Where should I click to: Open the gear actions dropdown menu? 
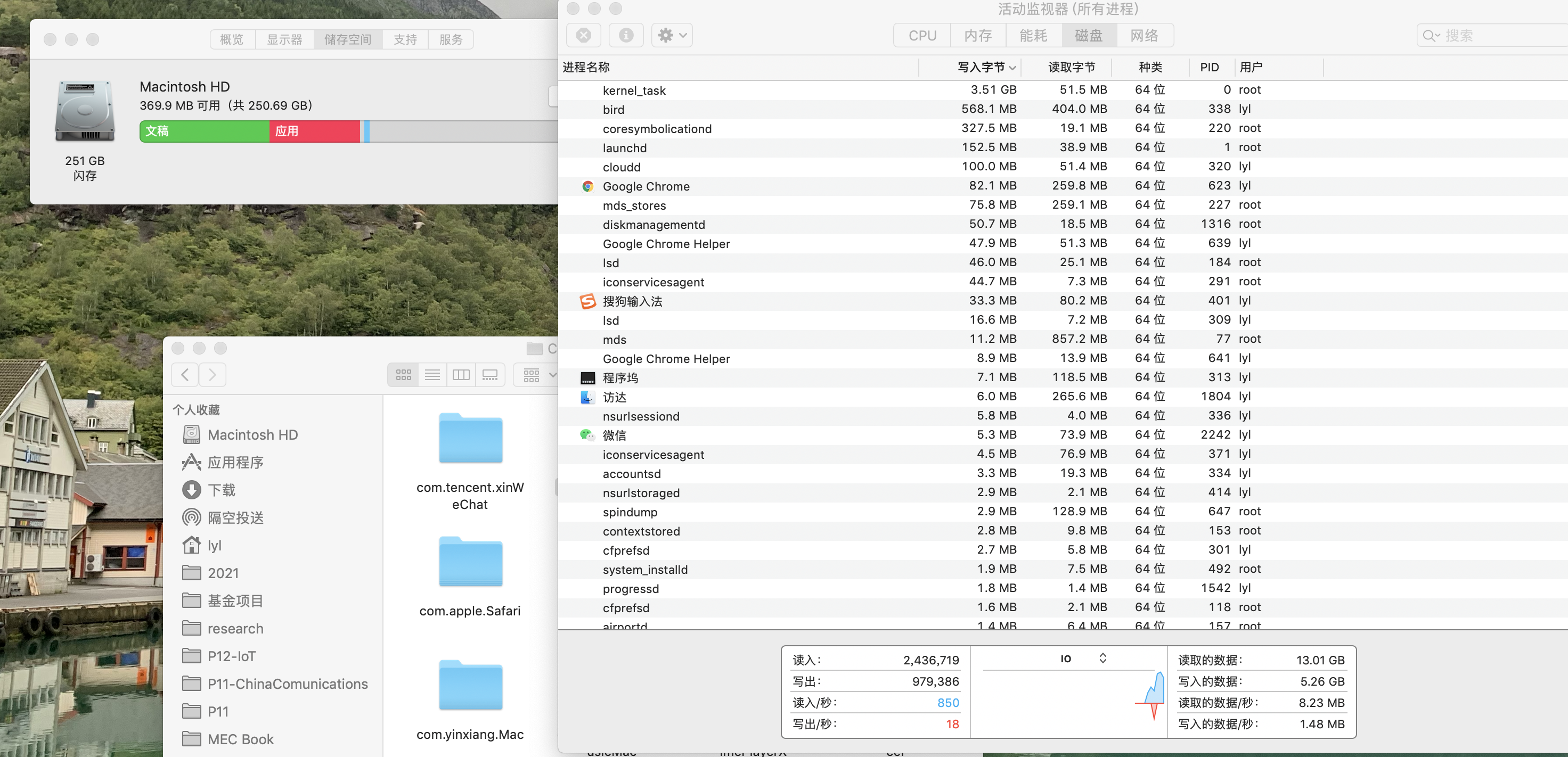click(672, 35)
